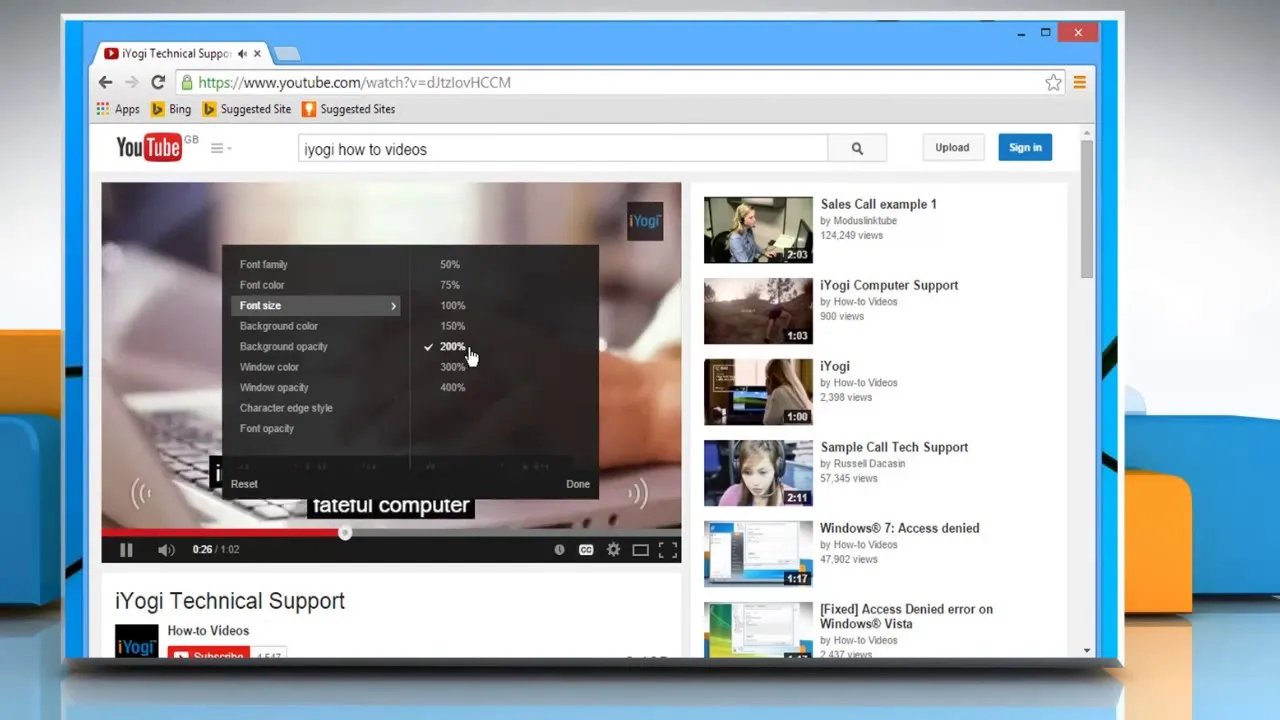Select the Character edge style option
The width and height of the screenshot is (1280, 720).
[x=286, y=408]
